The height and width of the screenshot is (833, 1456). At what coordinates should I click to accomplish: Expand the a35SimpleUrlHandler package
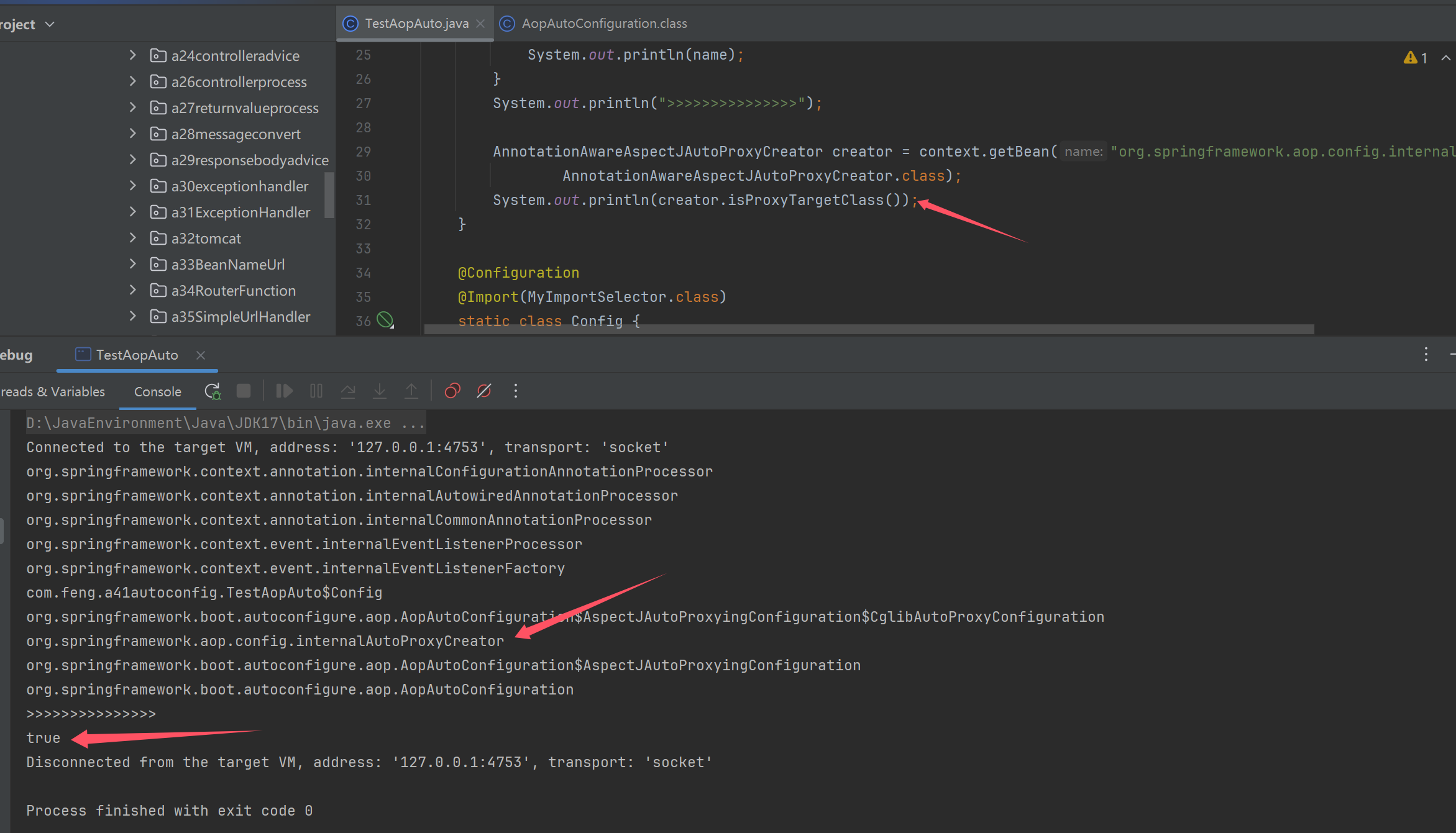(x=132, y=316)
